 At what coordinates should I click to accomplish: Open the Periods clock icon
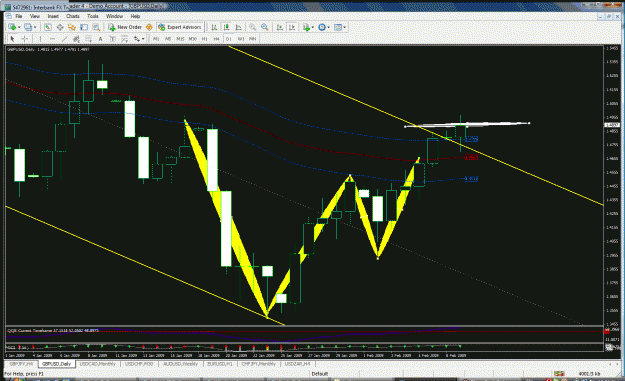point(322,27)
